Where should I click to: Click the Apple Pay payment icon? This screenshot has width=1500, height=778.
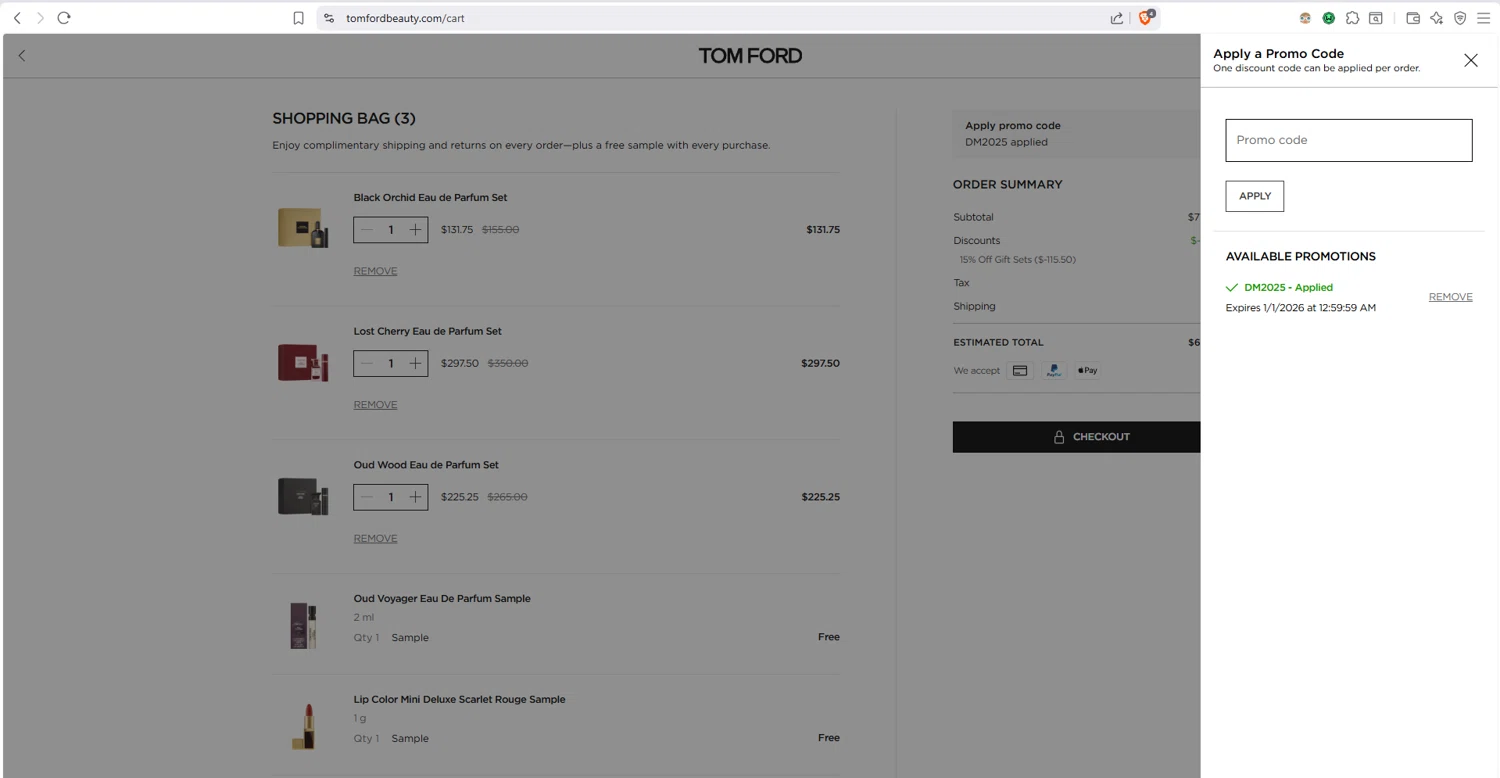[x=1088, y=371]
